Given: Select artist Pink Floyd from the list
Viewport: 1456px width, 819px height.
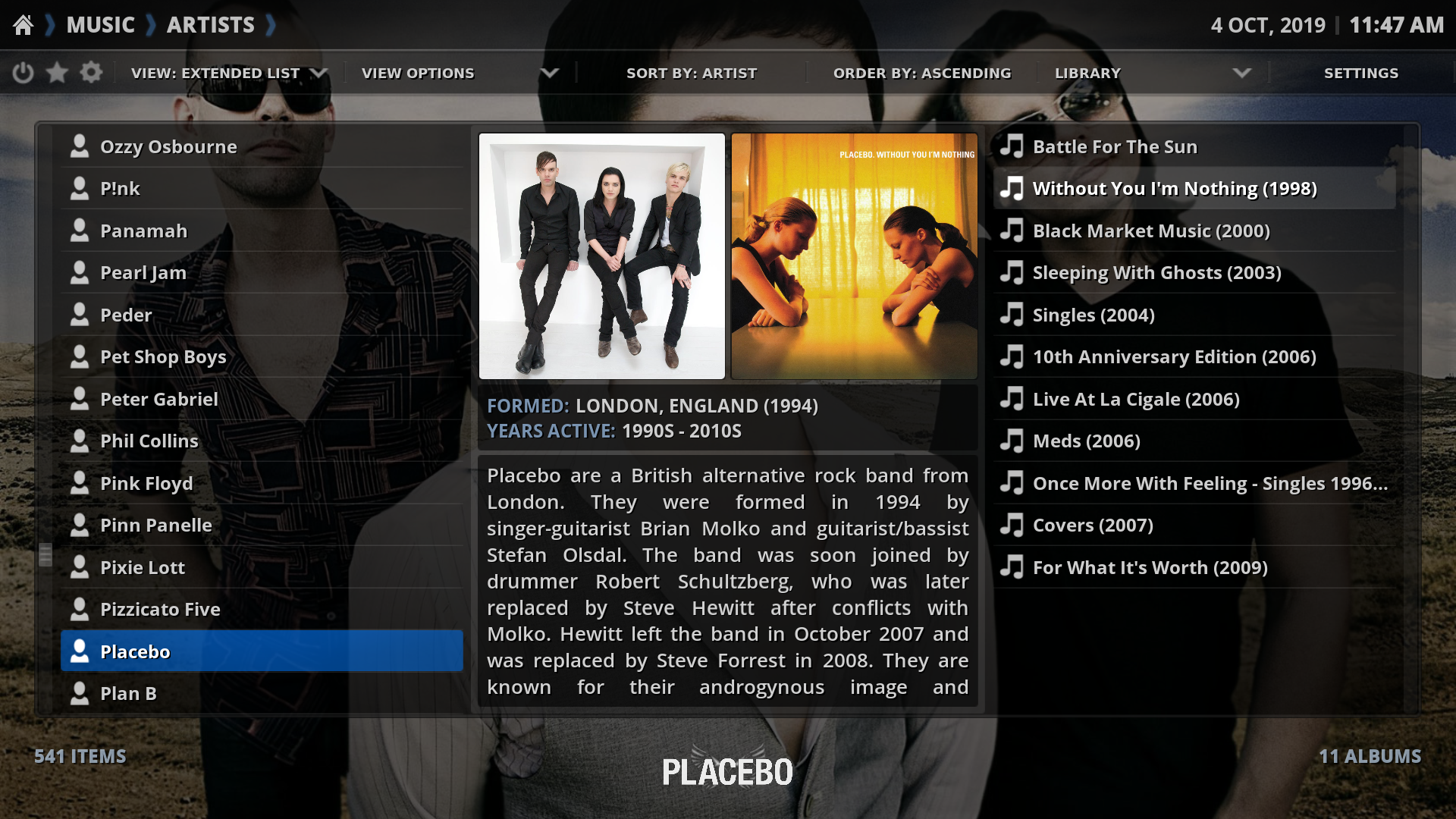Looking at the screenshot, I should pos(146,482).
